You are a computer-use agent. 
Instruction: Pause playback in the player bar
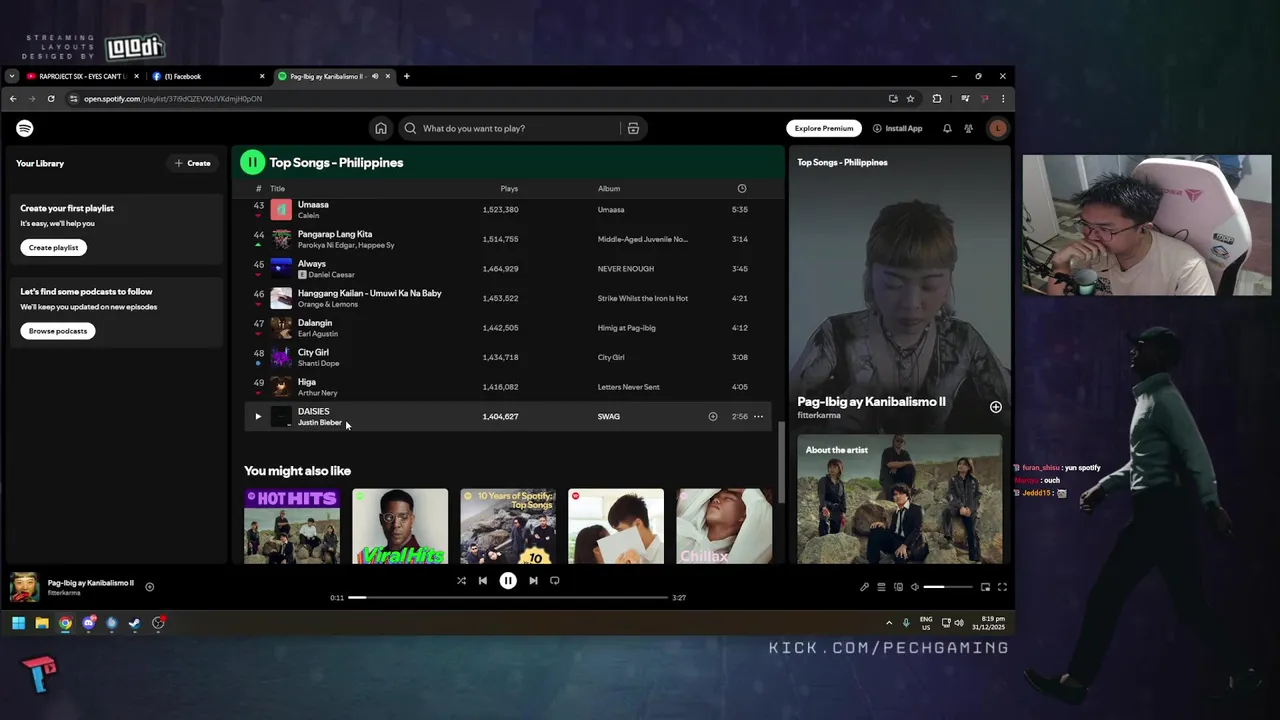pyautogui.click(x=508, y=580)
